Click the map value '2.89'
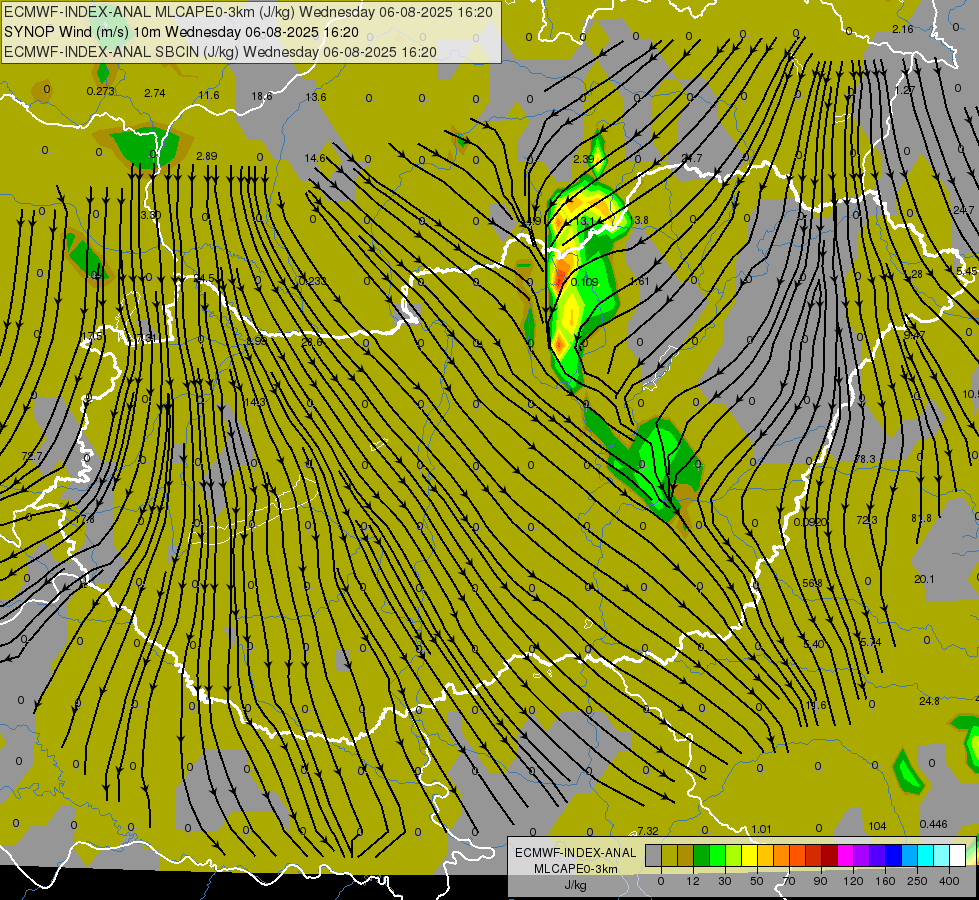 pyautogui.click(x=207, y=156)
